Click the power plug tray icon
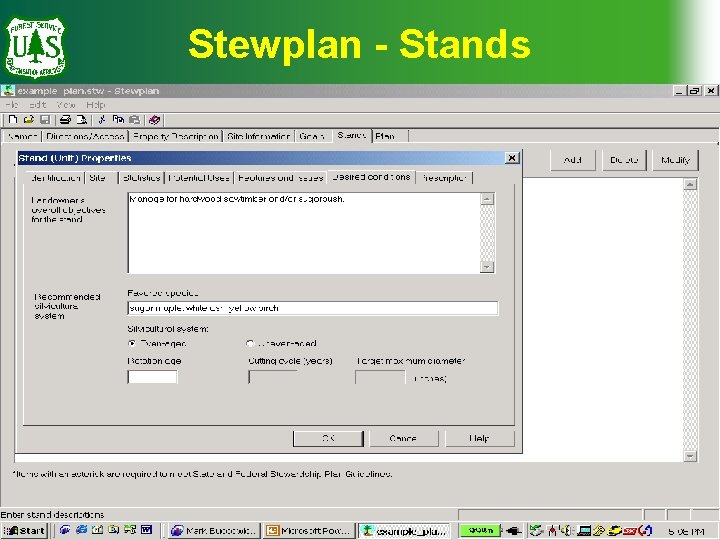 pos(513,531)
